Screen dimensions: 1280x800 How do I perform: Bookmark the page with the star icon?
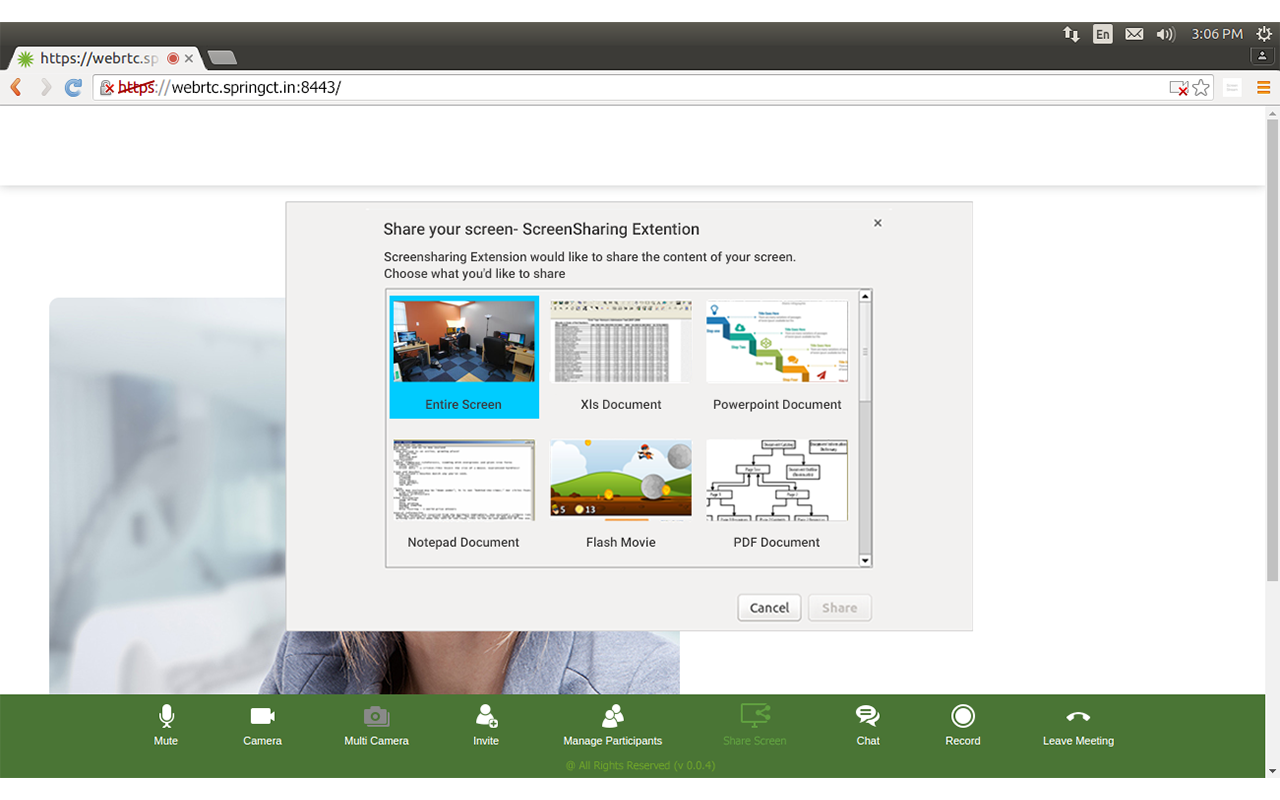(x=1201, y=88)
